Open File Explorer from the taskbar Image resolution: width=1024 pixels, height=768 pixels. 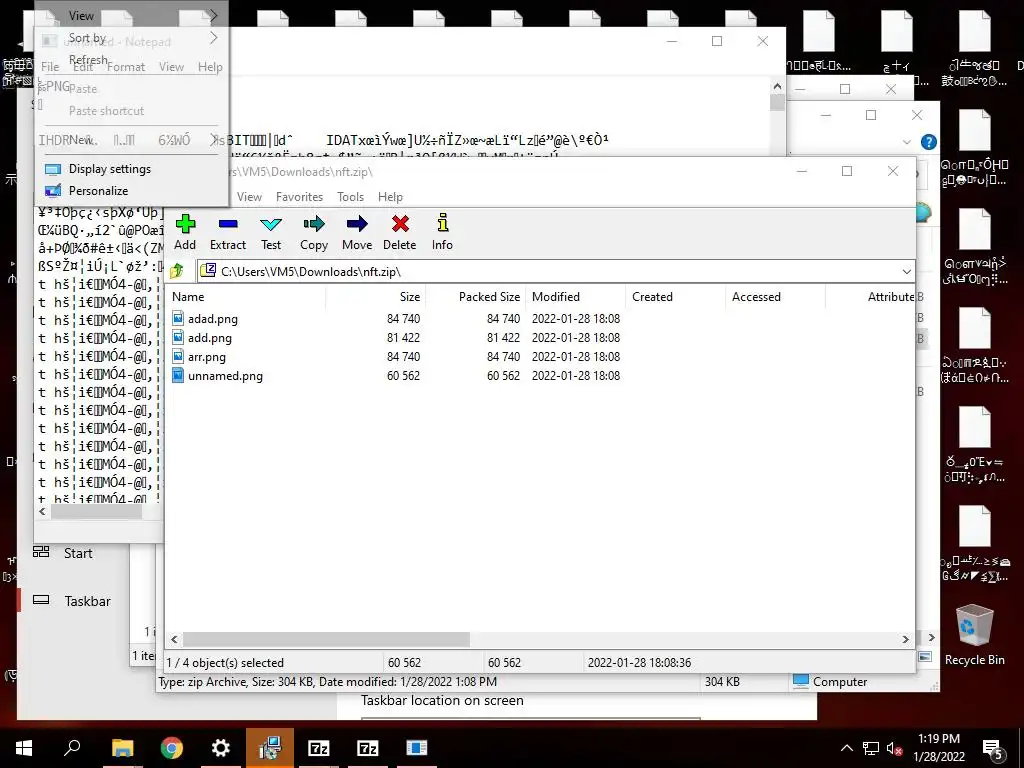pos(122,748)
